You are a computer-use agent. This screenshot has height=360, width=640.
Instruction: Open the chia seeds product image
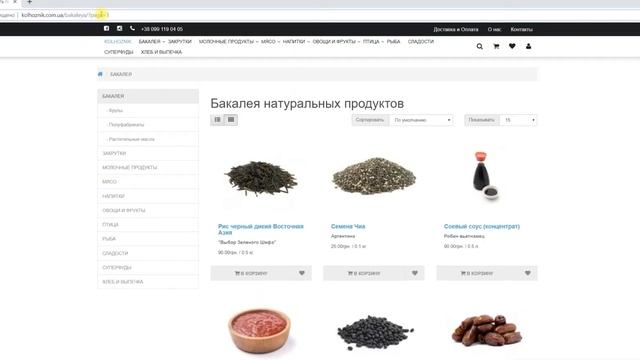pos(374,176)
